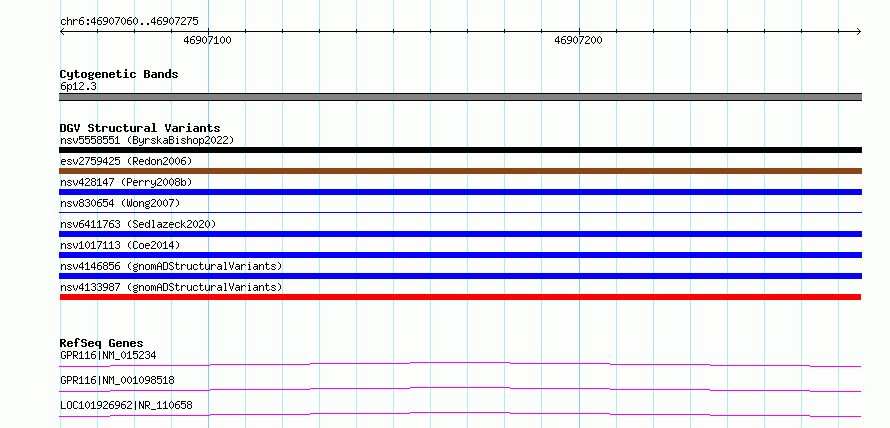Click the magenta GPR116|NM_015234 gene line
890x428 pixels.
(x=460, y=364)
